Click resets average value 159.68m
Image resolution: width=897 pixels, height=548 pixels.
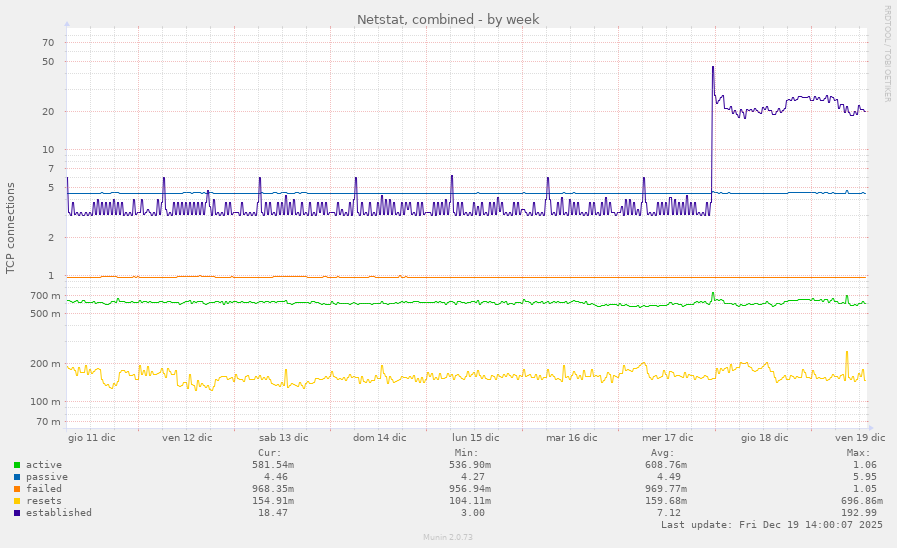[666, 501]
